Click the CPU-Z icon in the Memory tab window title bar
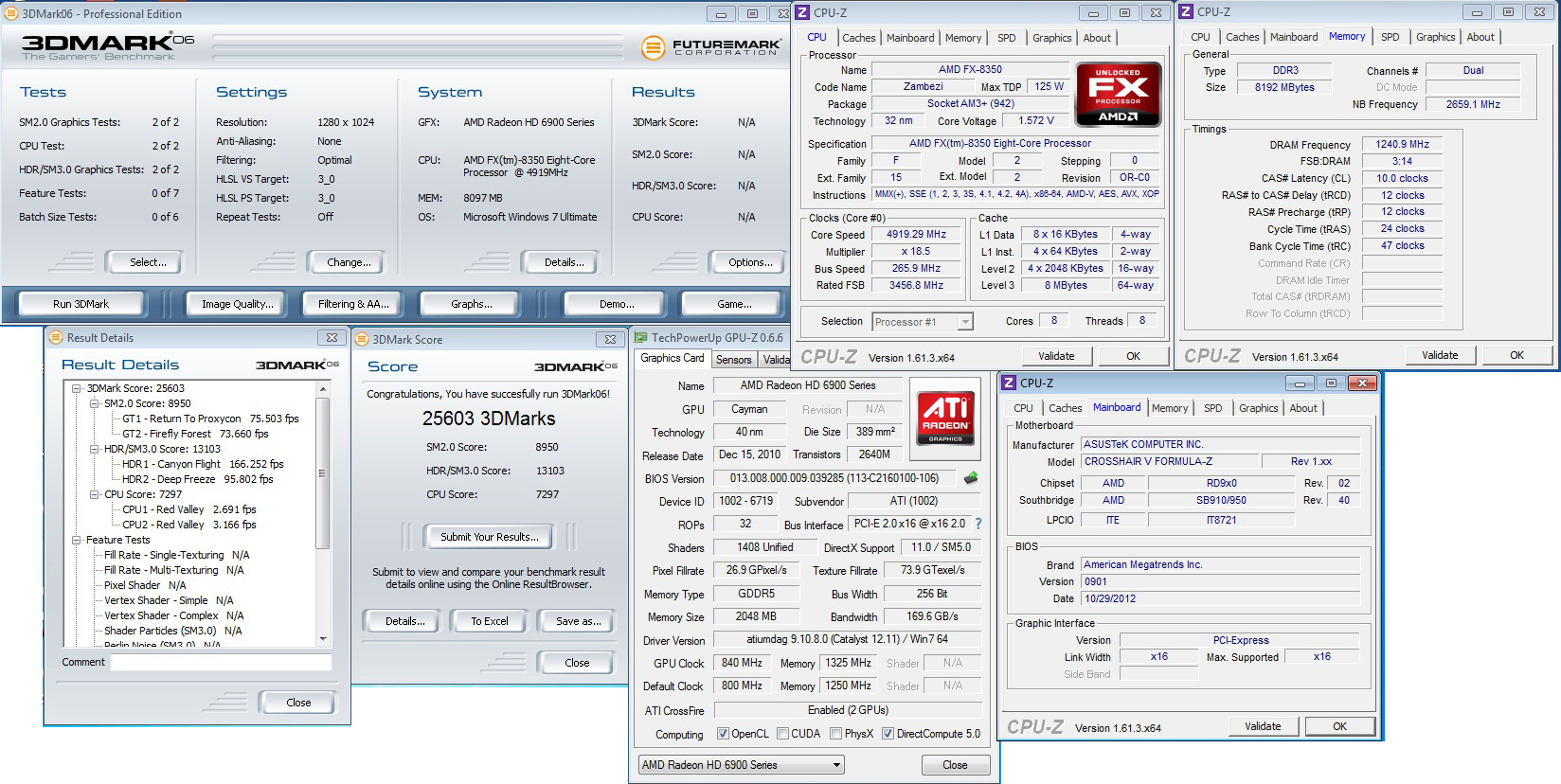Image resolution: width=1561 pixels, height=784 pixels. tap(1186, 12)
